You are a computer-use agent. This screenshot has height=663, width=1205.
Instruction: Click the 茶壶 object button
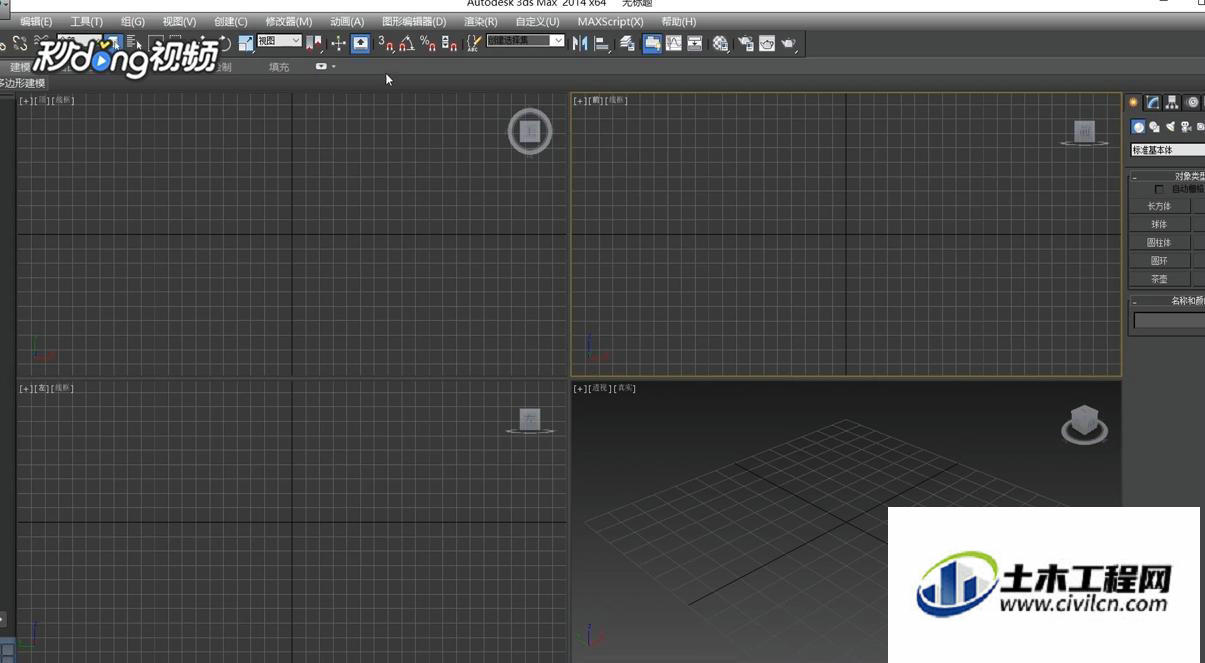[1159, 279]
